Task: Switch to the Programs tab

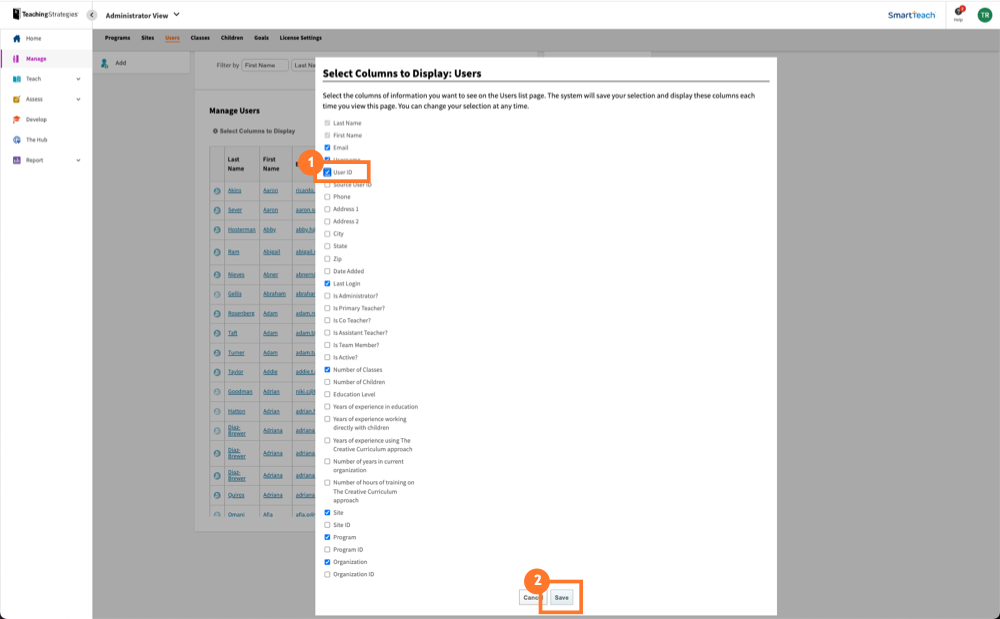Action: pos(118,38)
